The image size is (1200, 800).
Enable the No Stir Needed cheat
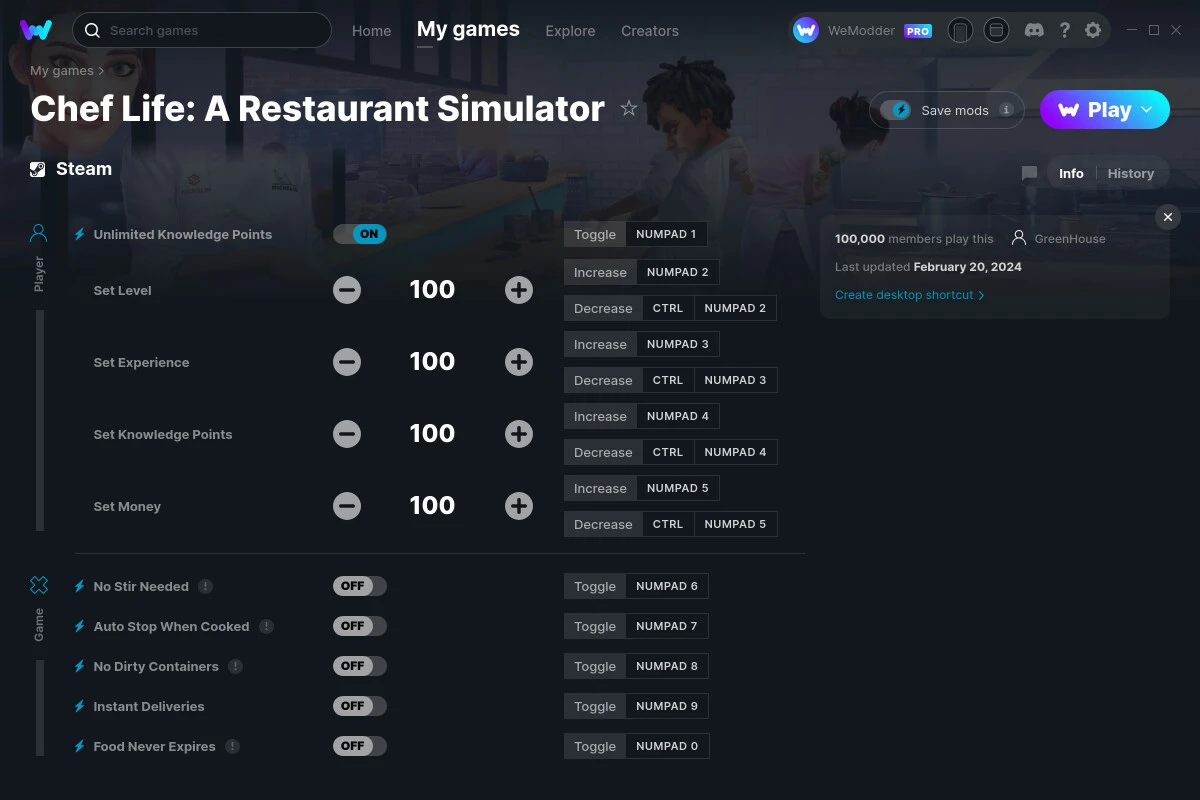click(x=359, y=586)
